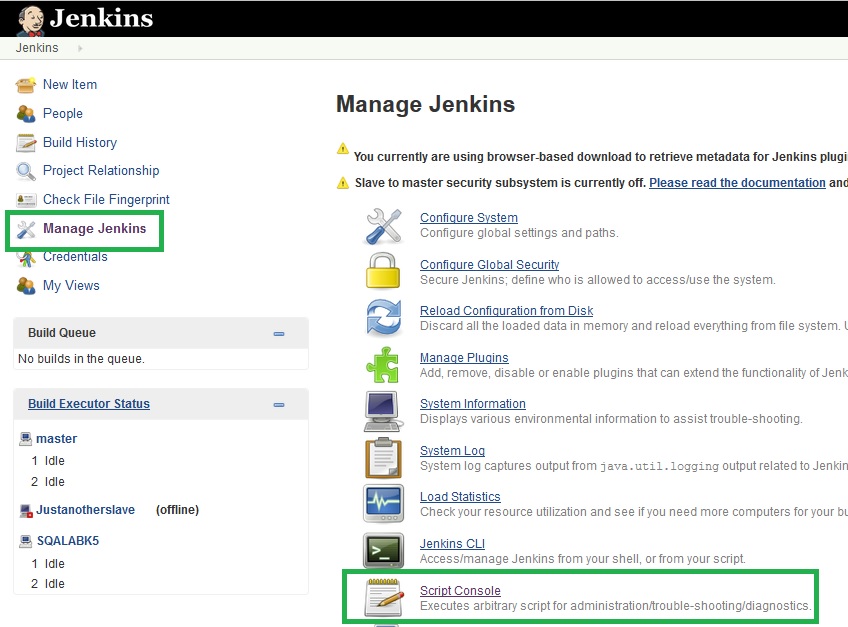
Task: Collapse the Build Executor Status panel
Action: (x=279, y=405)
